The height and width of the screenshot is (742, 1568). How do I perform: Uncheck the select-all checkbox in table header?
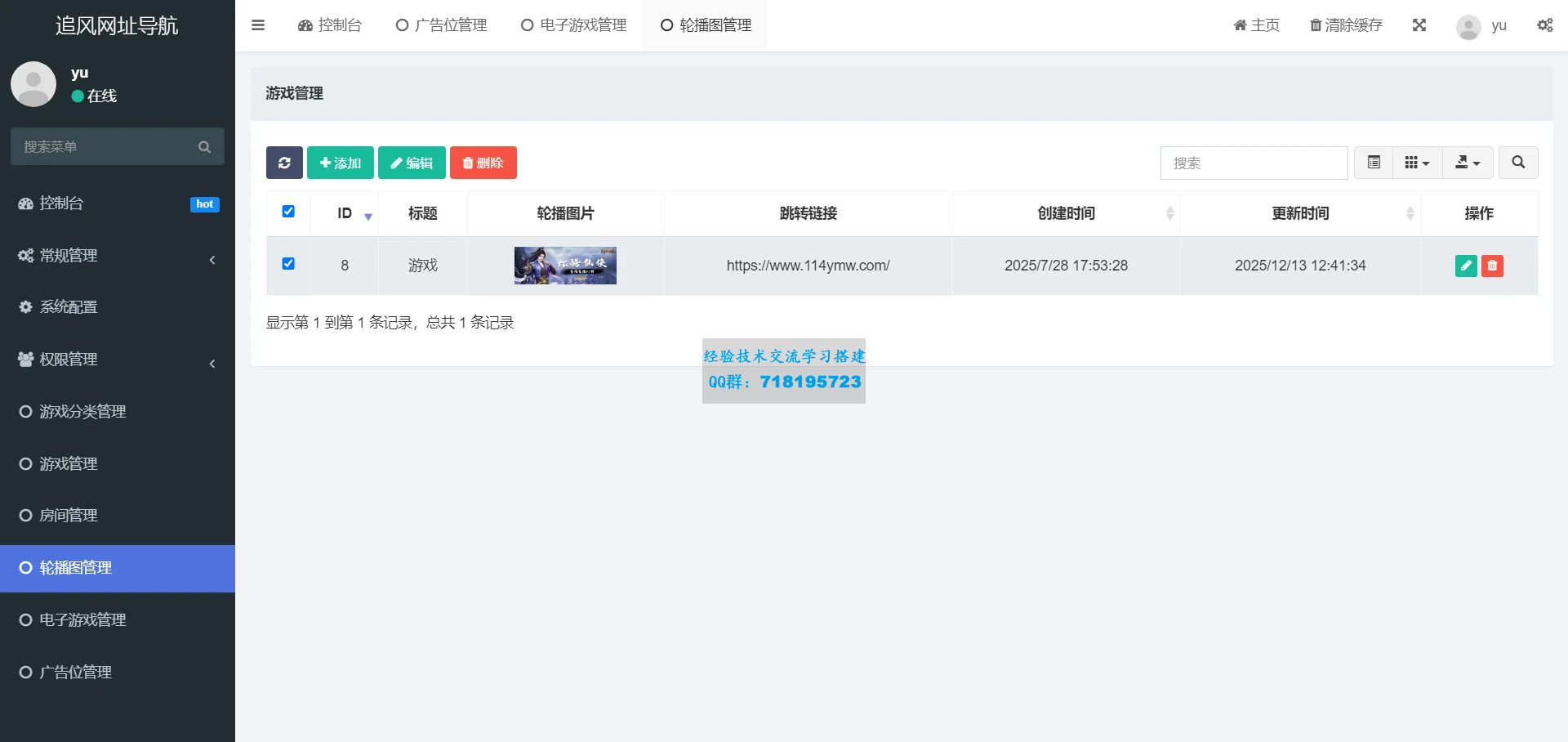tap(288, 212)
